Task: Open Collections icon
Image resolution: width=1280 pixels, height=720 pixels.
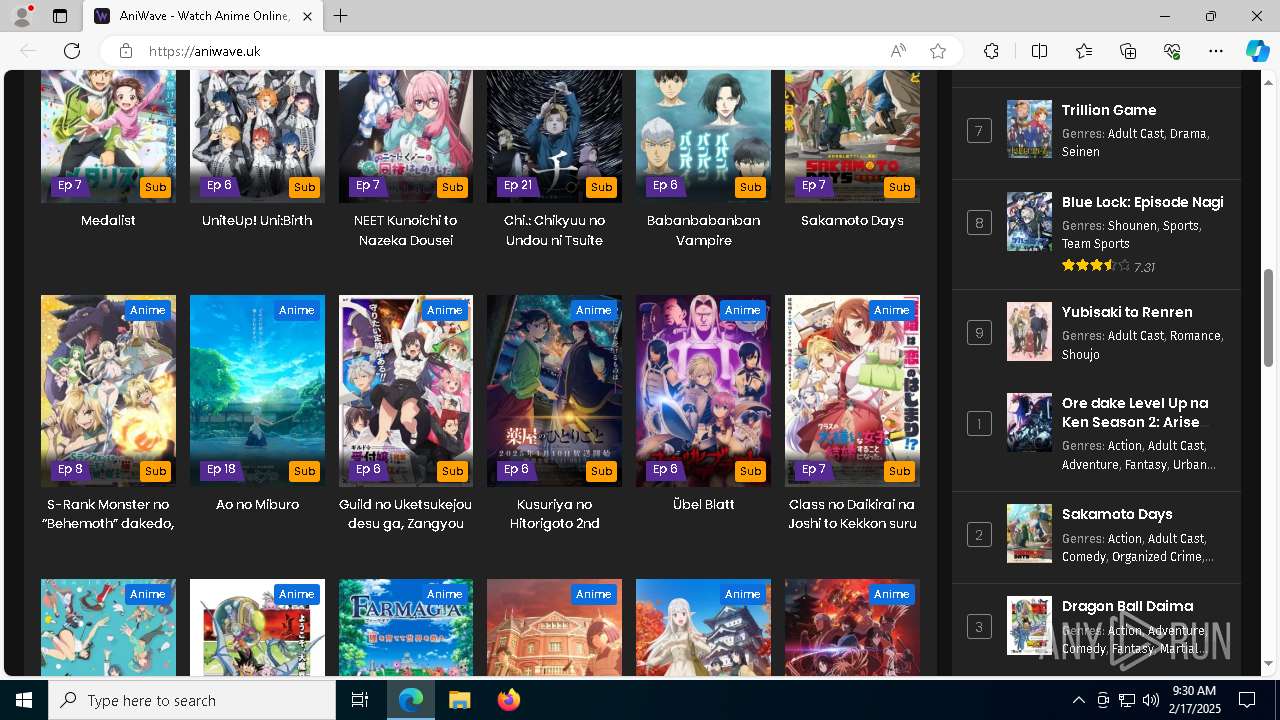Action: tap(1128, 51)
